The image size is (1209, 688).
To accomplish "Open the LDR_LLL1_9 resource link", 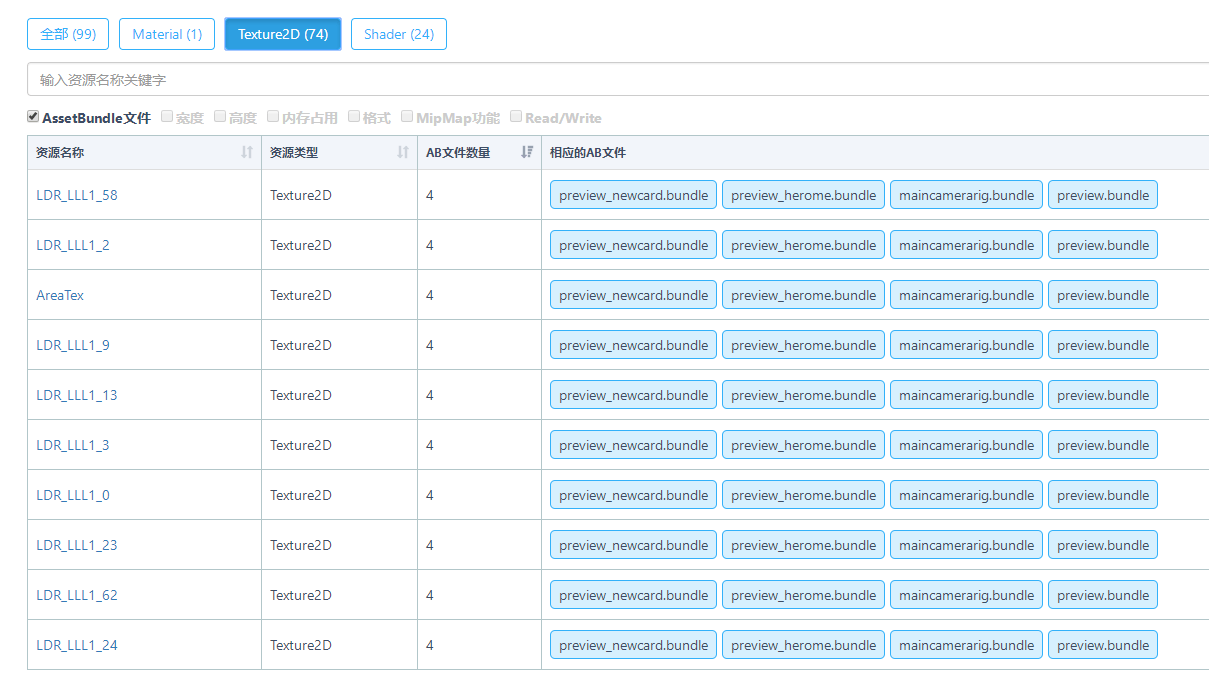I will click(73, 345).
